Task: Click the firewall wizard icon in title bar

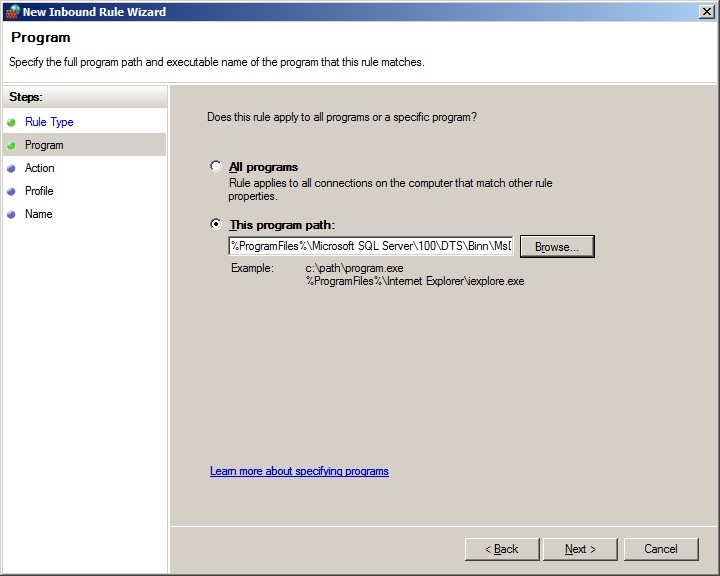Action: (11, 12)
